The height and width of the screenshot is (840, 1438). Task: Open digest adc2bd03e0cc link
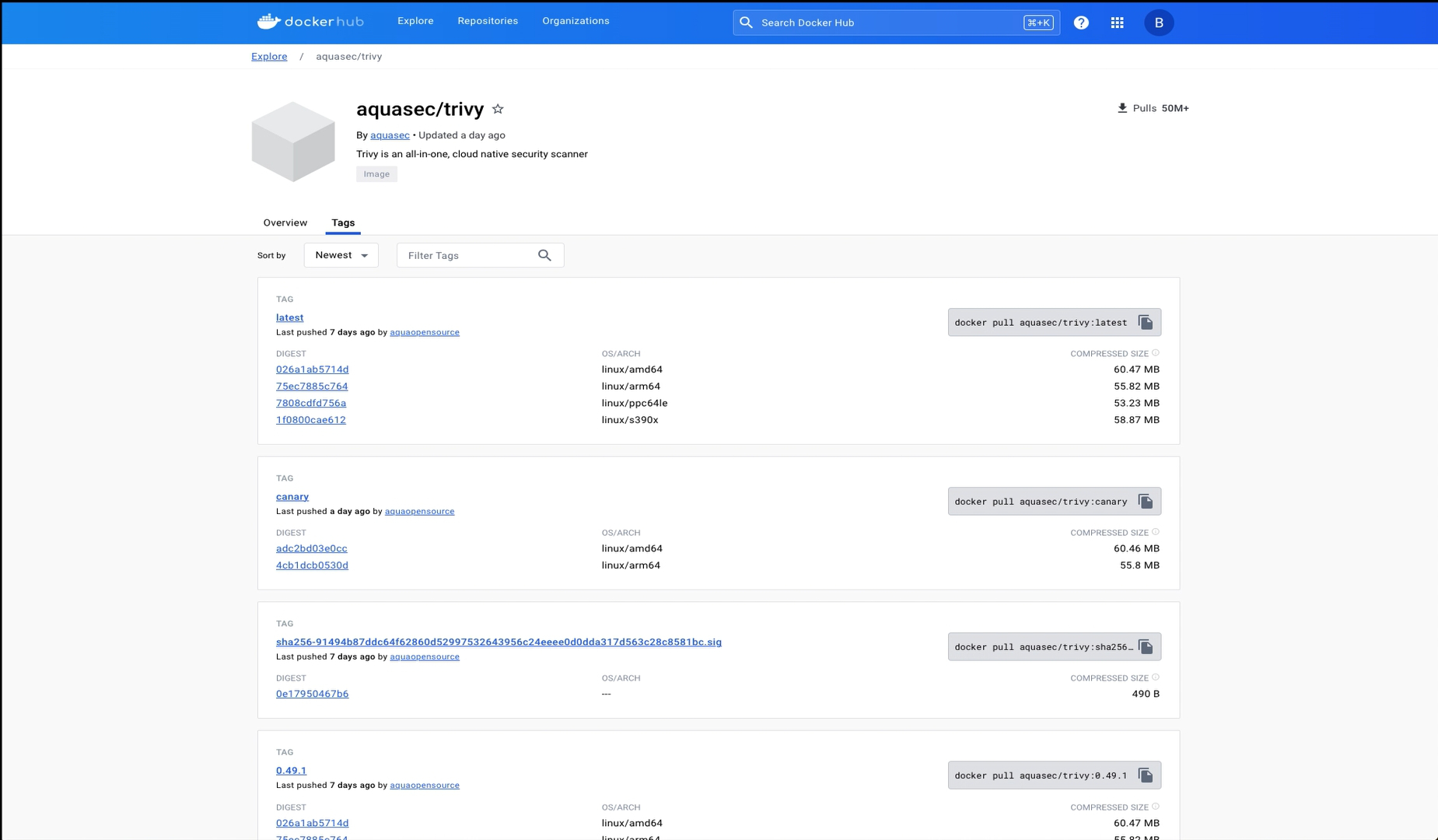311,548
